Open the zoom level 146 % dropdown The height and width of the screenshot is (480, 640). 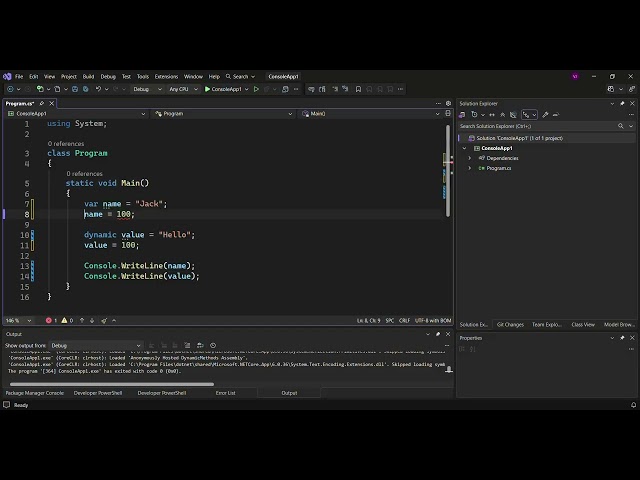[x=18, y=320]
